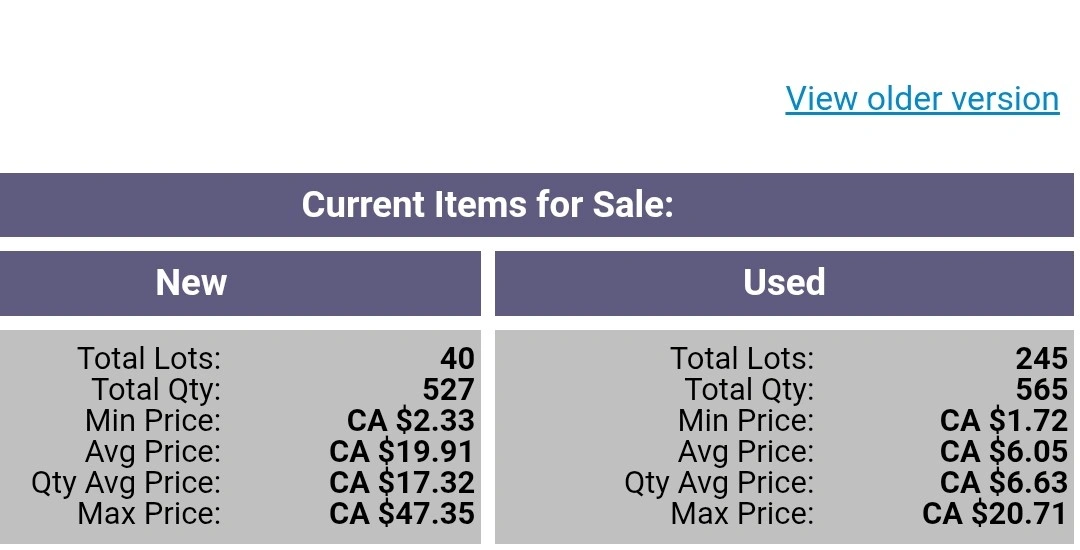Click New Max Price CA $47.35
The height and width of the screenshot is (550, 1080).
[x=402, y=514]
